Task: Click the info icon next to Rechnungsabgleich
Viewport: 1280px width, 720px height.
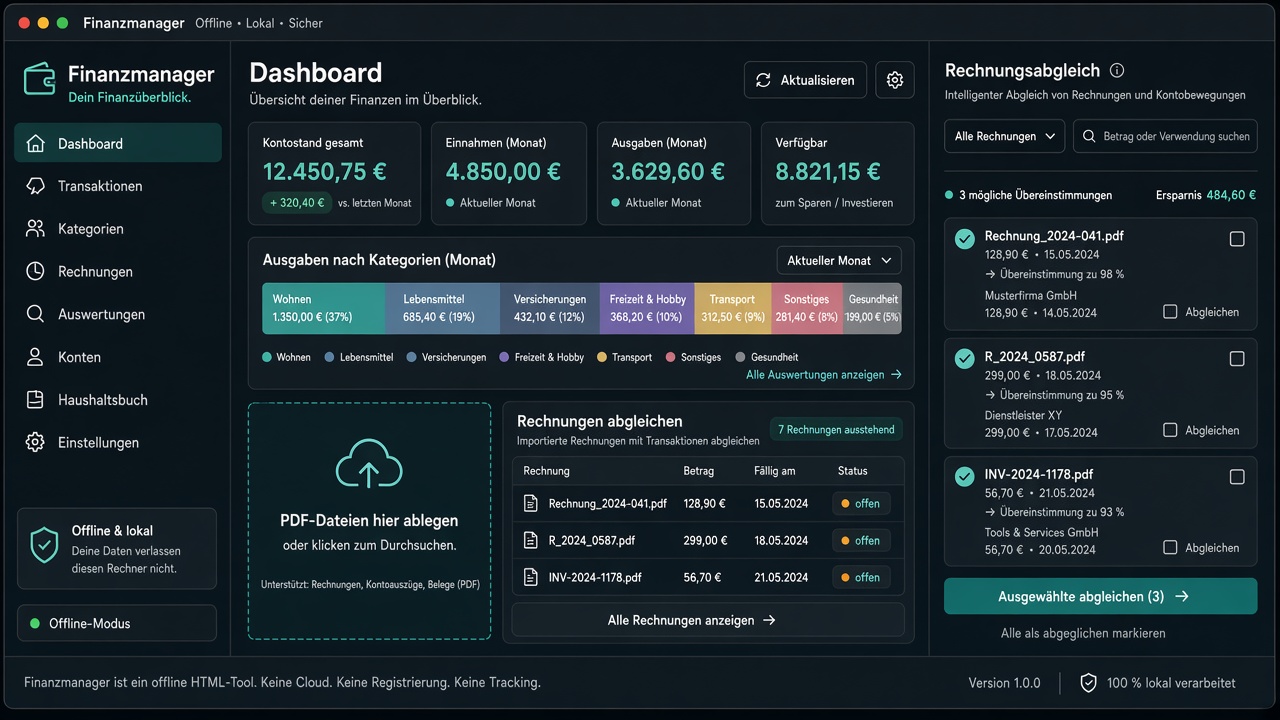Action: (1117, 70)
